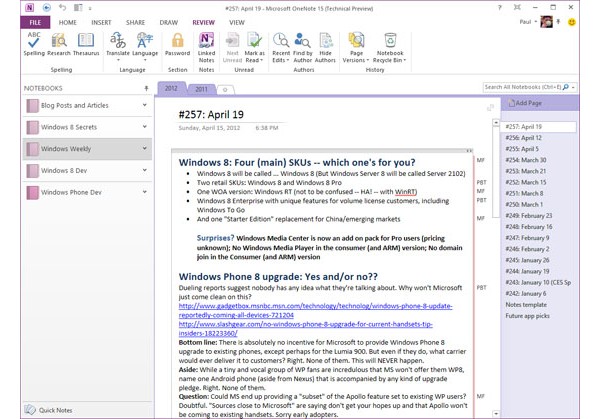Toggle Hide Authors
This screenshot has width=600, height=419.
pyautogui.click(x=325, y=47)
